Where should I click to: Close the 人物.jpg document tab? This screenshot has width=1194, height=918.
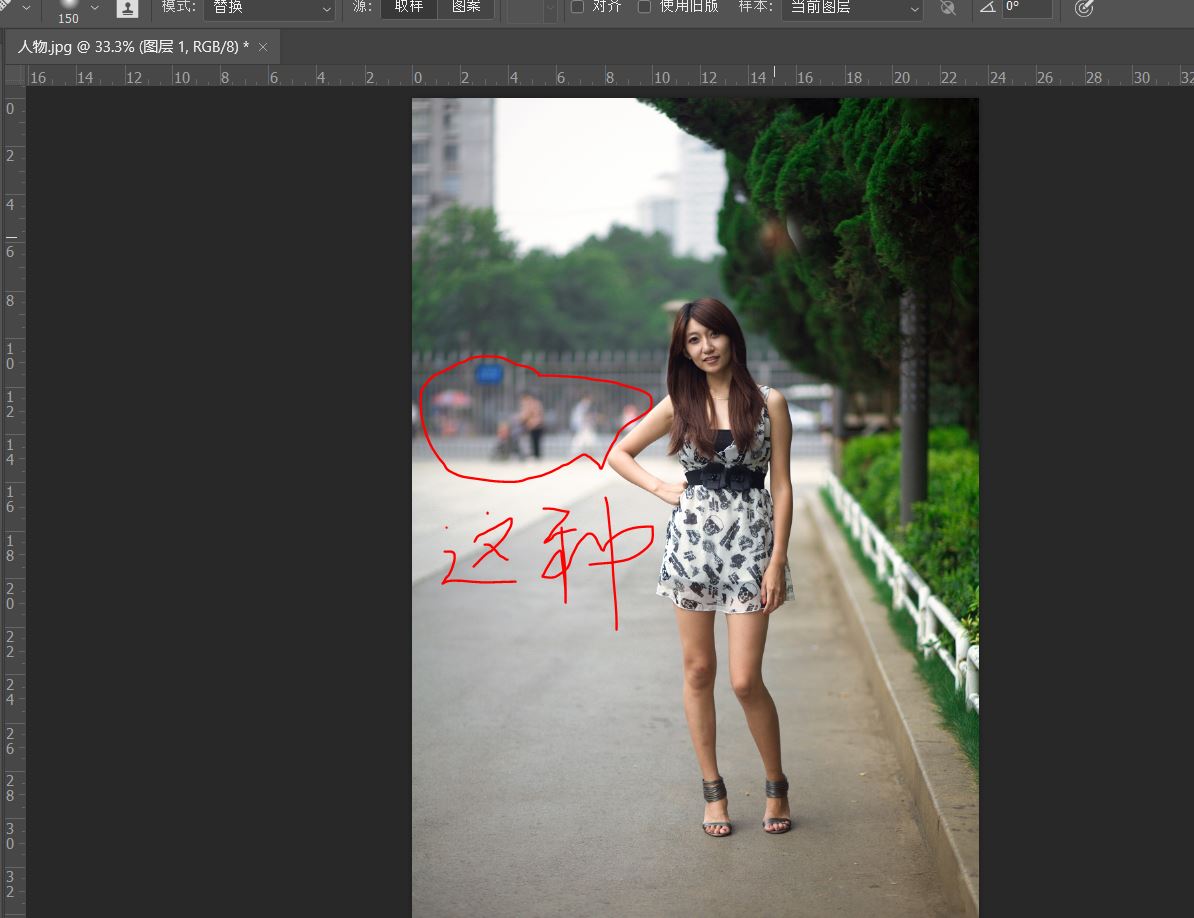[263, 47]
